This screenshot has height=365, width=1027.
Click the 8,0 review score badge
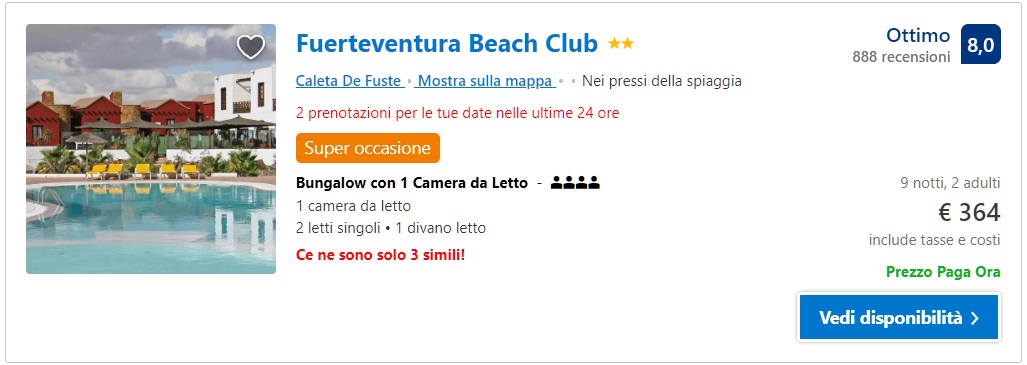click(x=980, y=45)
